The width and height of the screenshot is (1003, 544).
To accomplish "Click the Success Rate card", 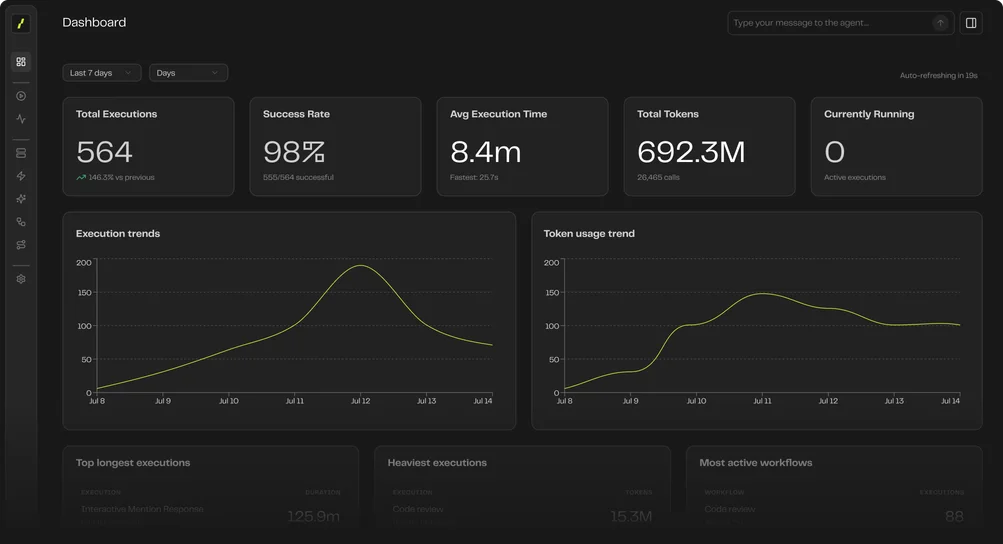I will tap(335, 147).
